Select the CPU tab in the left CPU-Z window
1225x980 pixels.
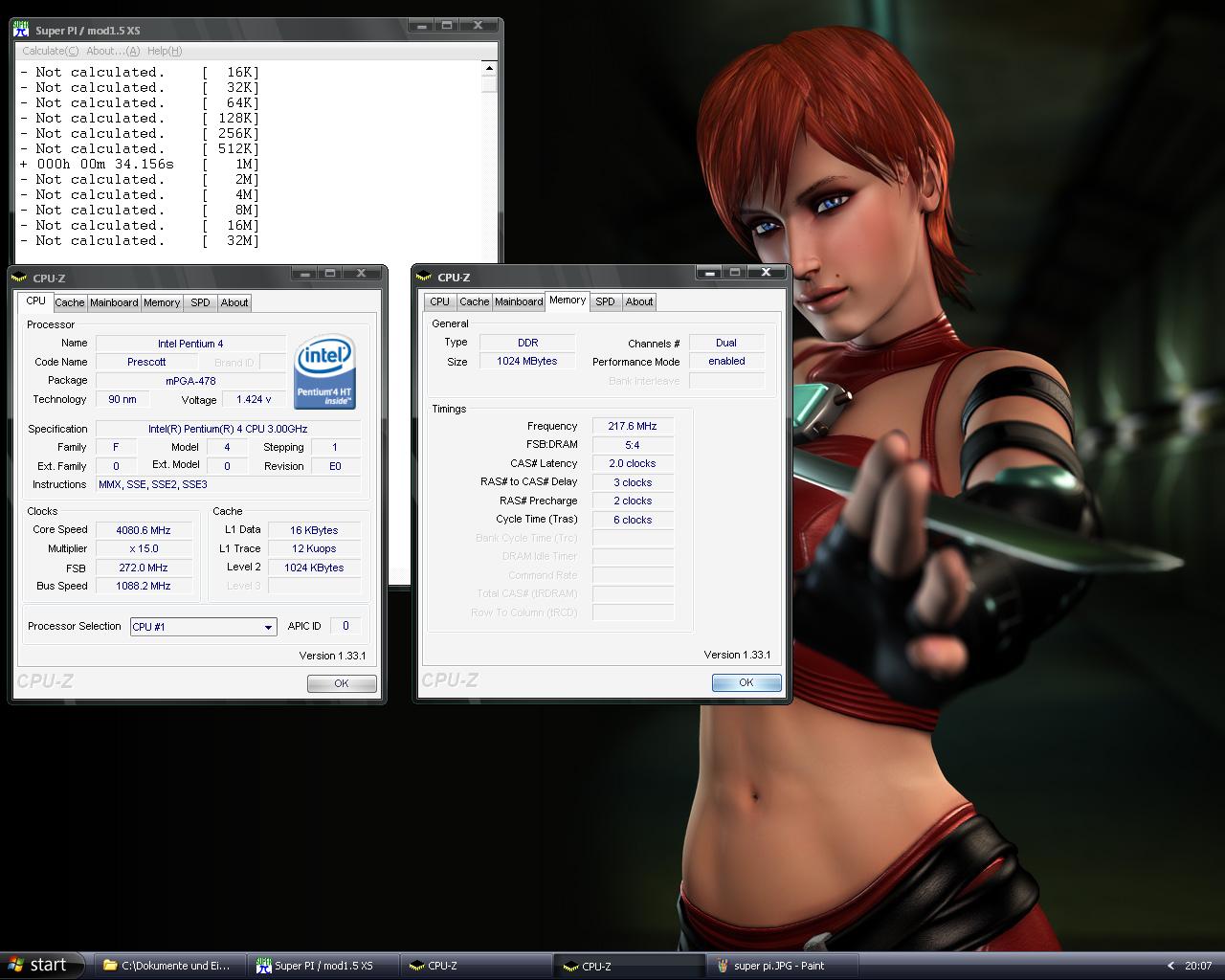(35, 301)
